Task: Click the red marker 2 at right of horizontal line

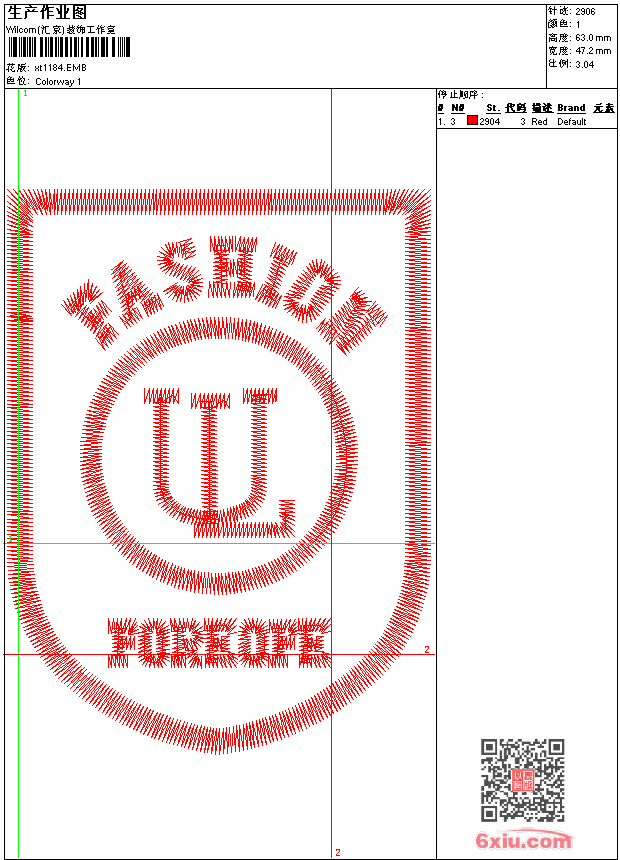Action: 427,649
